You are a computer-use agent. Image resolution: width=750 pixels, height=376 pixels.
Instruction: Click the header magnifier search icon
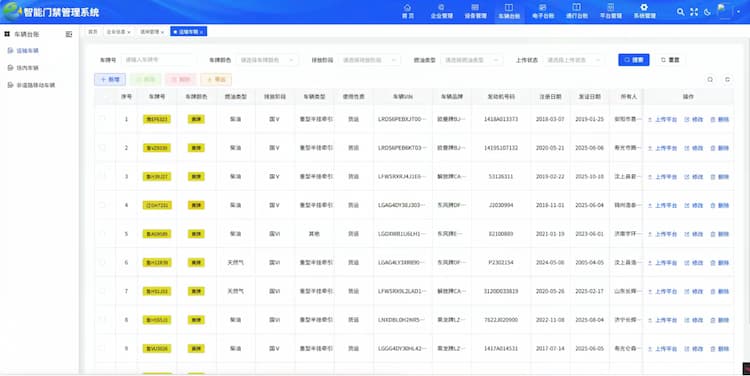680,12
